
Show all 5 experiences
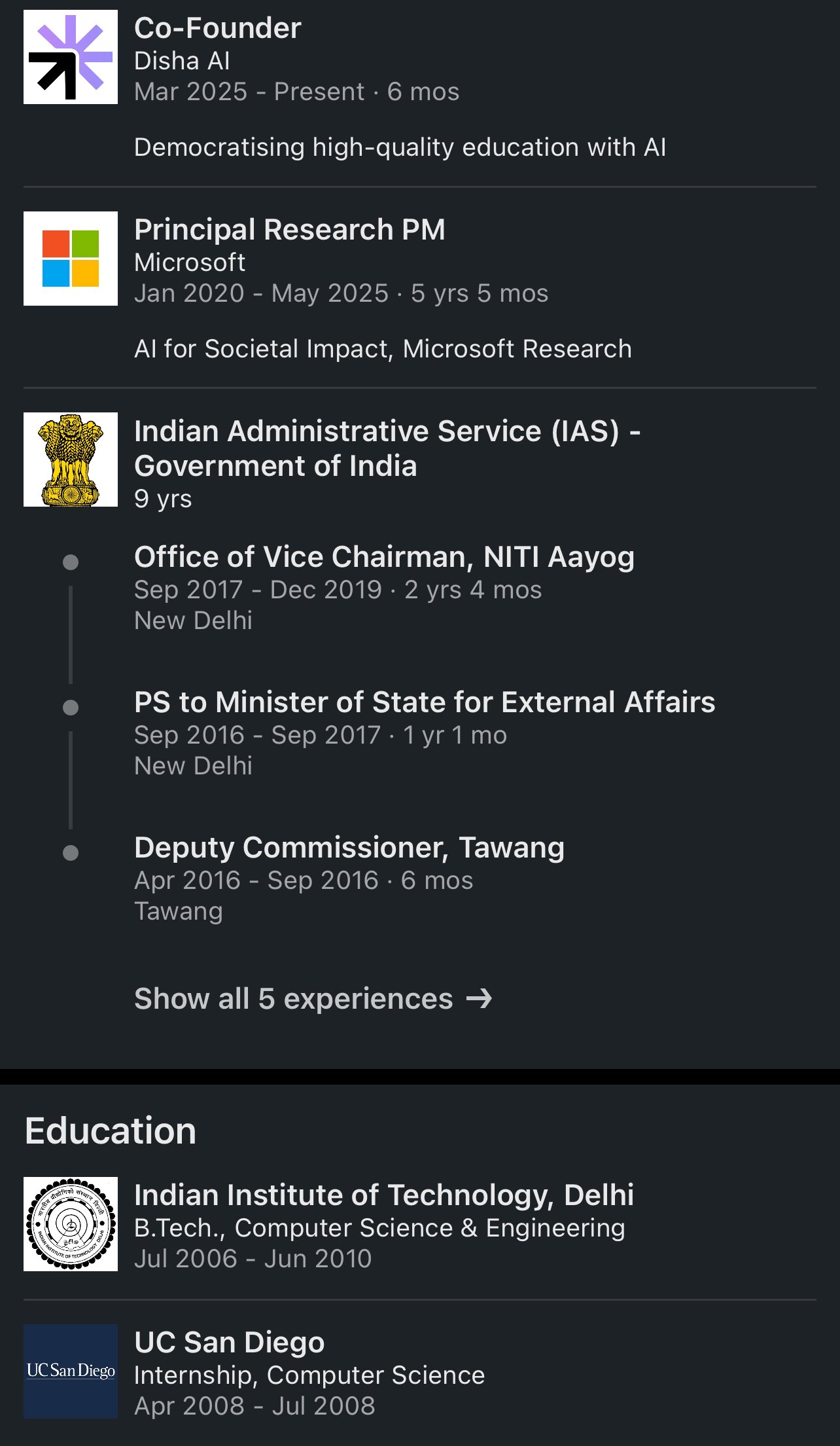pyautogui.click(x=313, y=999)
